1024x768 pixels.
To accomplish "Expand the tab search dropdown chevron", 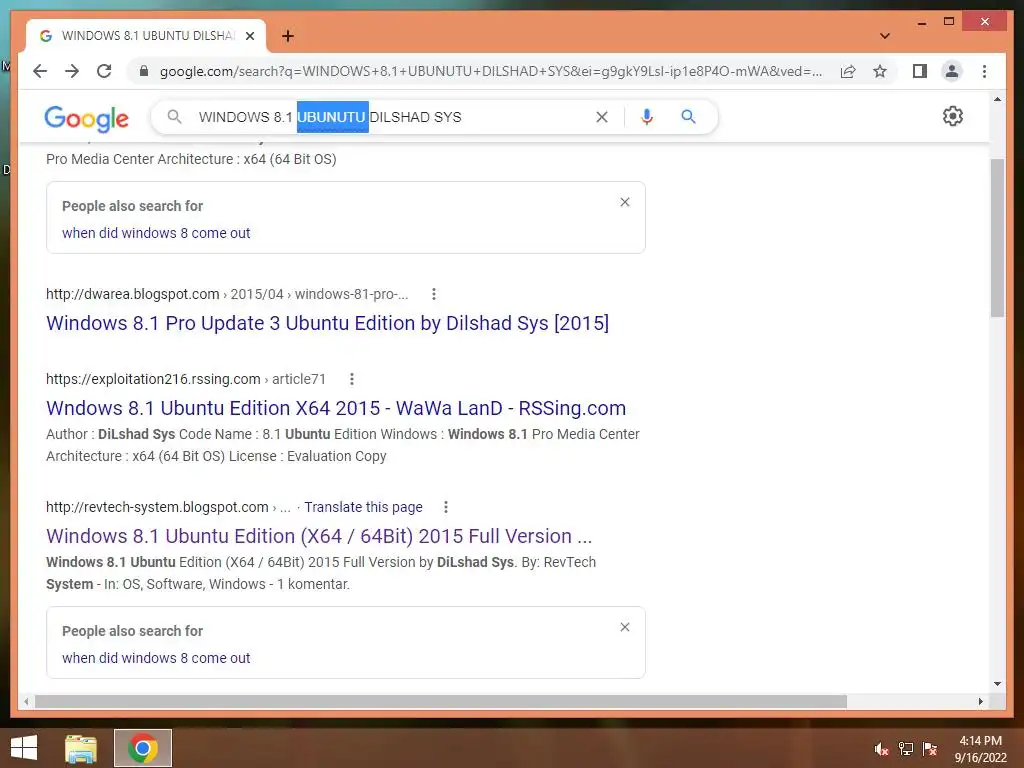I will tap(884, 36).
